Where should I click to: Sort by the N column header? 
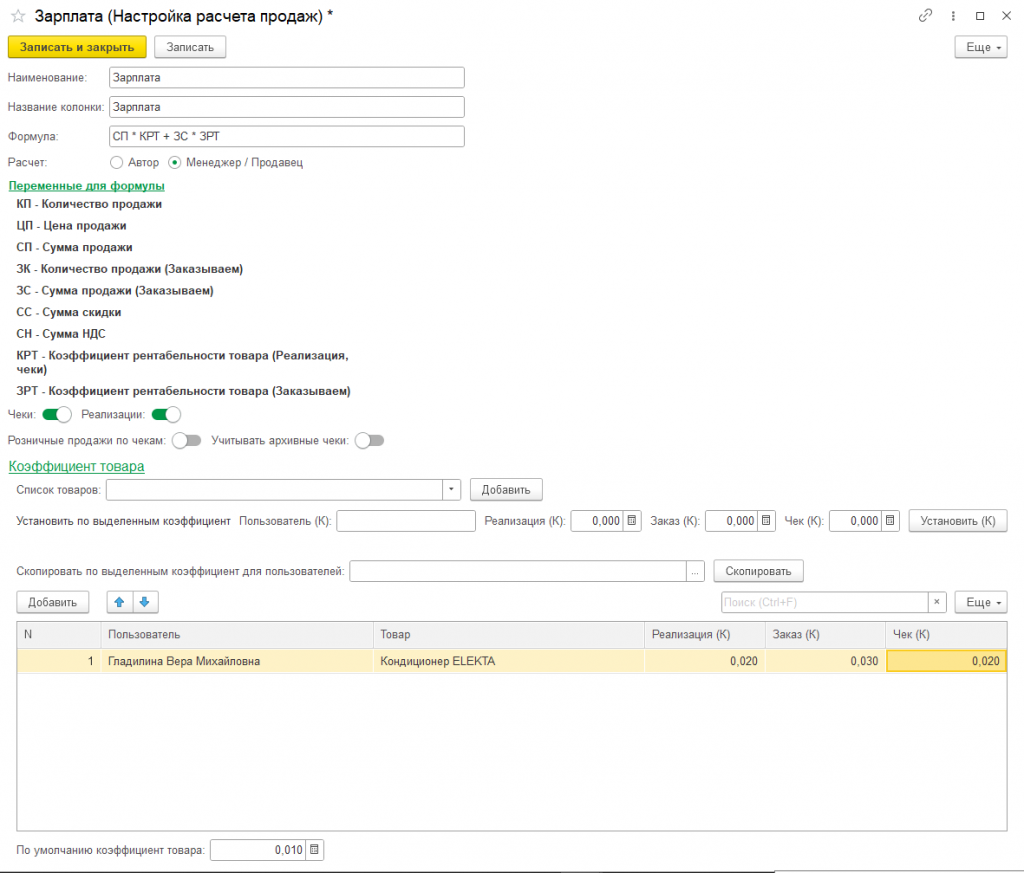pos(59,635)
